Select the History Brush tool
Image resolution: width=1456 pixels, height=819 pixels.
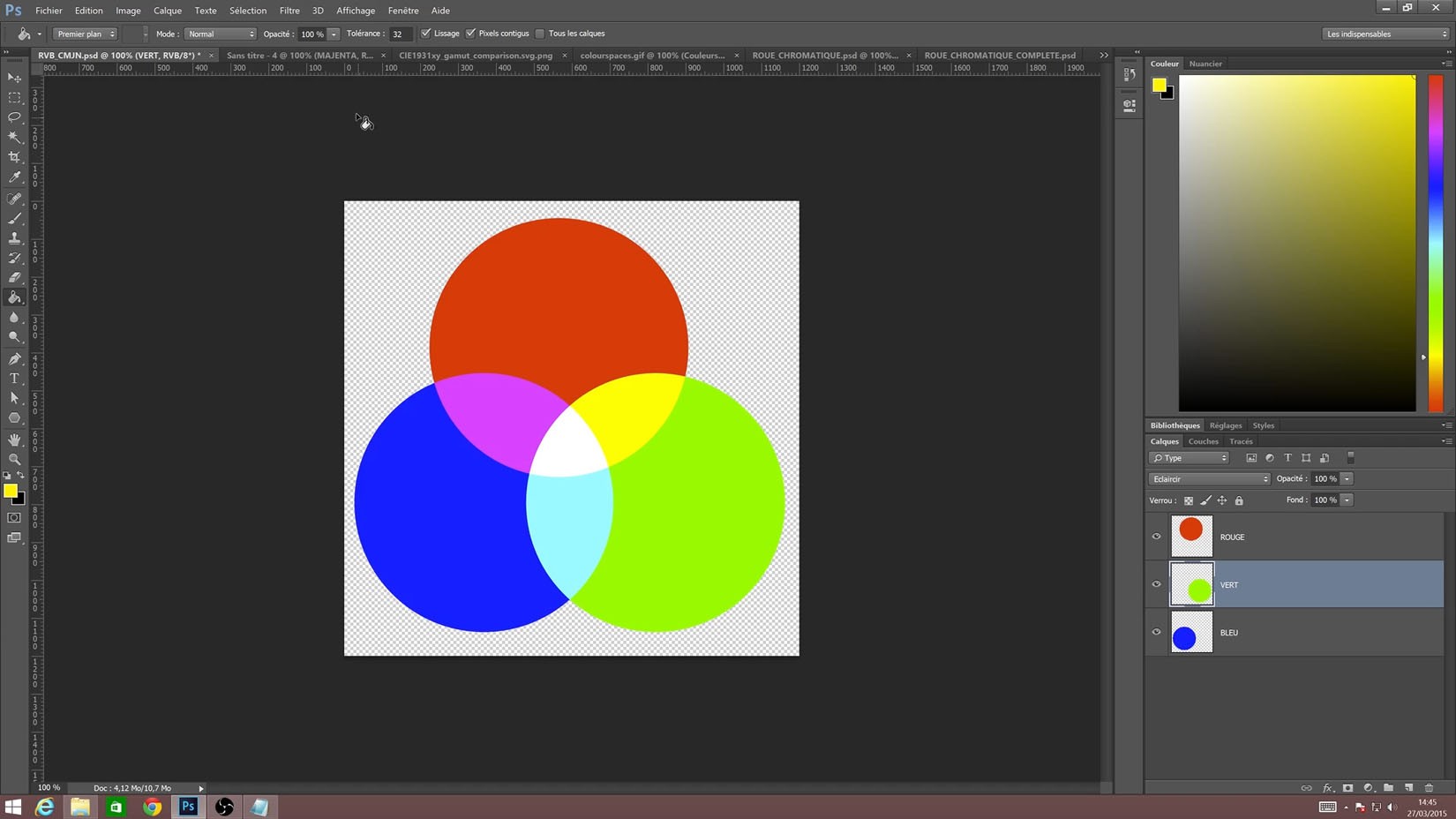(14, 258)
